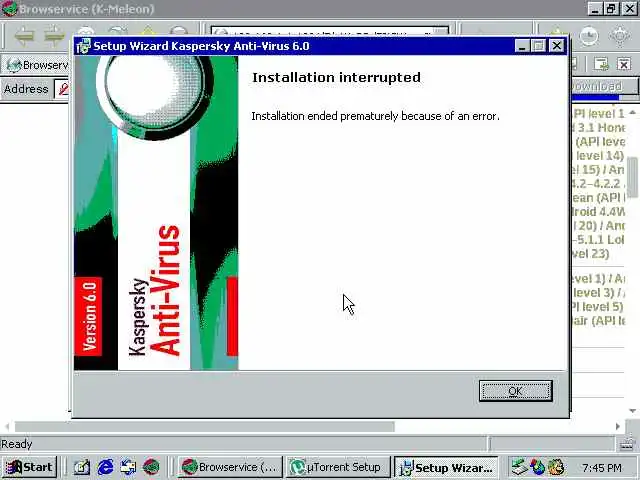640x480 pixels.
Task: Click the gear-shaped icon at K-Meleon's toolbar end
Action: [x=620, y=36]
